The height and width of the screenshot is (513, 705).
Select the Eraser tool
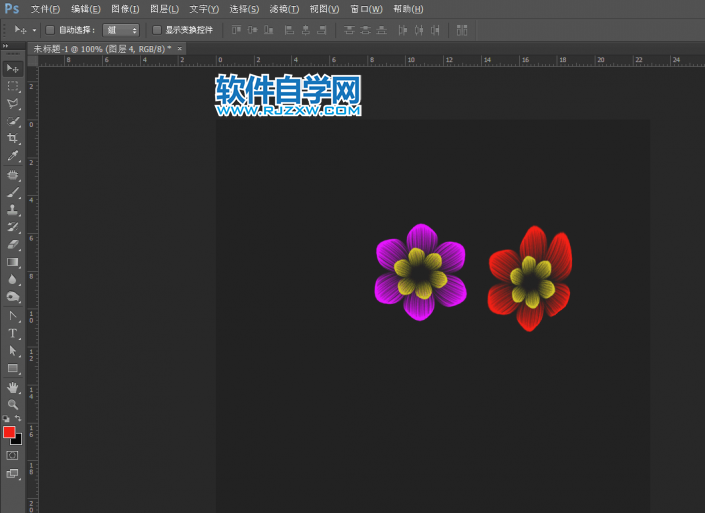(x=13, y=244)
